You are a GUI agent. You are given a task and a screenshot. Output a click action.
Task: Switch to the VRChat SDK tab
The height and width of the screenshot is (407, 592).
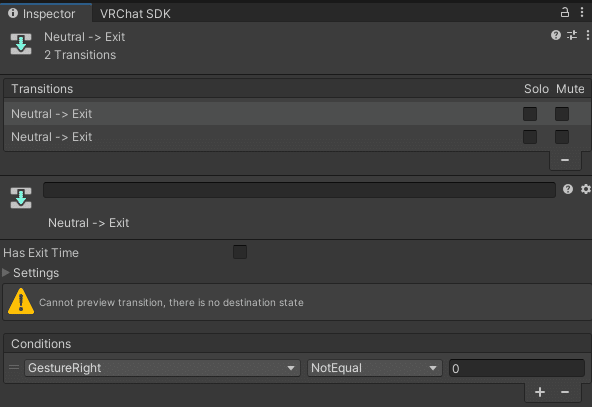pyautogui.click(x=135, y=14)
